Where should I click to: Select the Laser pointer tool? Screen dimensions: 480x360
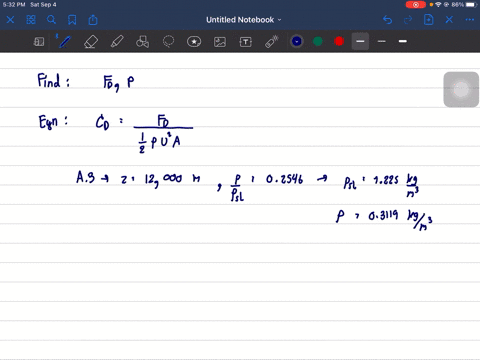tap(272, 42)
